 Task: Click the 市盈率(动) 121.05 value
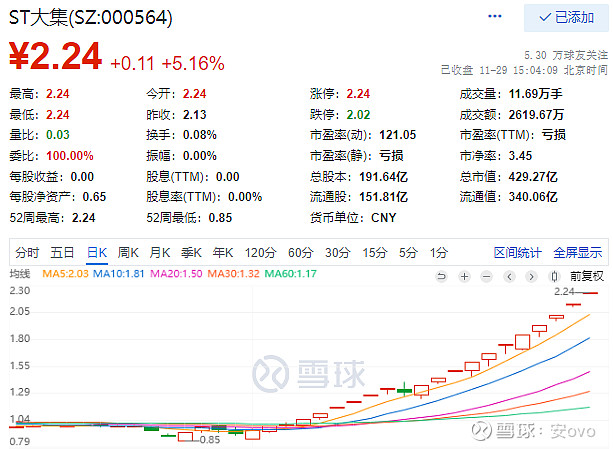click(x=398, y=135)
